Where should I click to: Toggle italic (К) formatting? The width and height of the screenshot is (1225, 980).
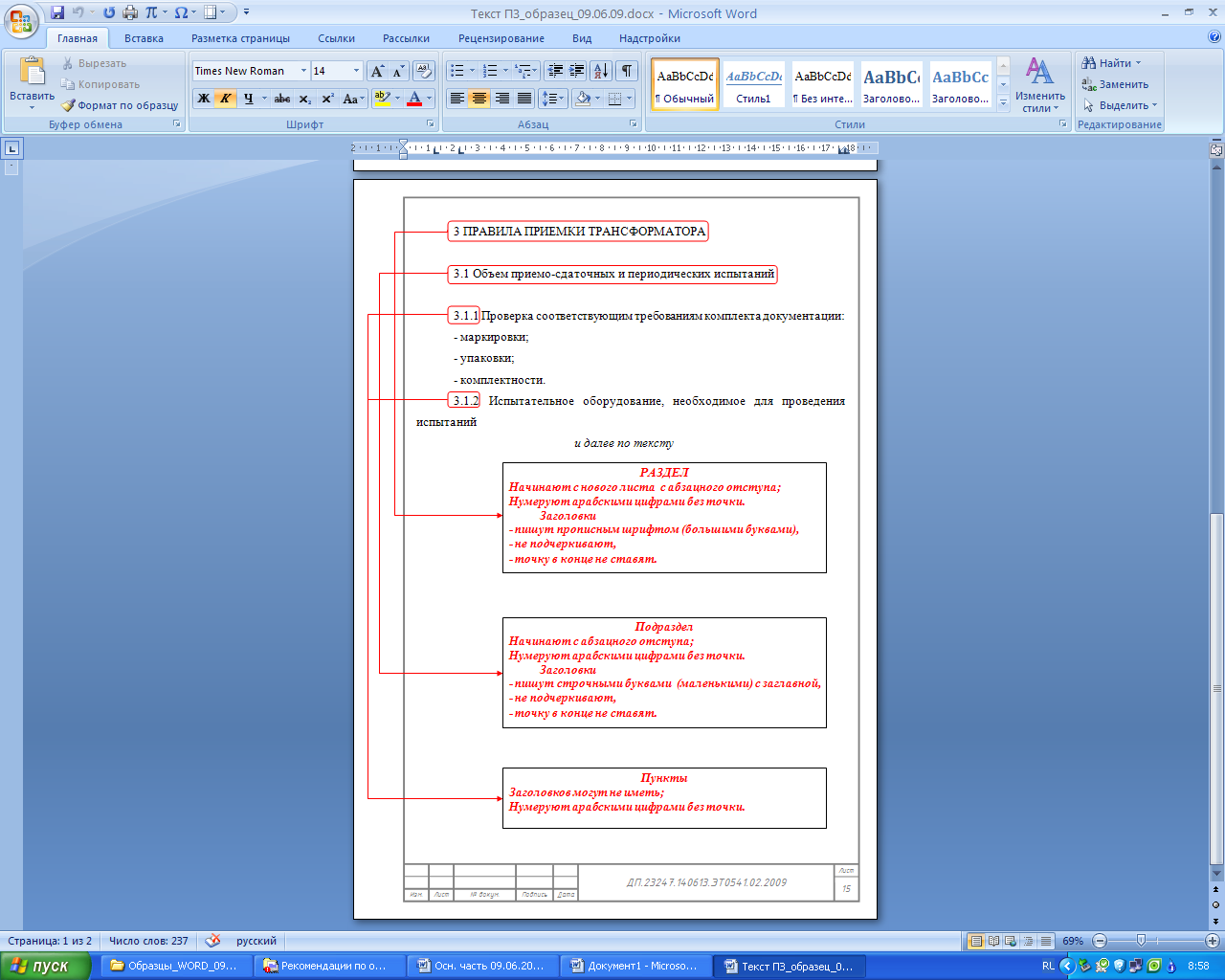click(x=226, y=99)
